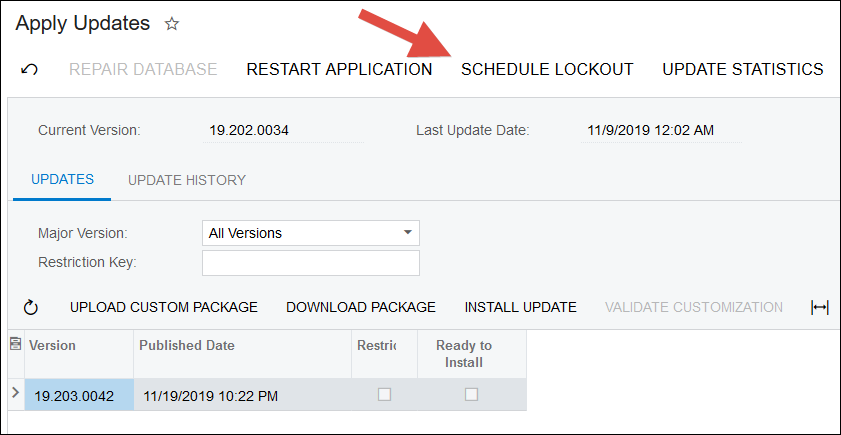Select the Updates tab
841x435 pixels.
click(62, 180)
